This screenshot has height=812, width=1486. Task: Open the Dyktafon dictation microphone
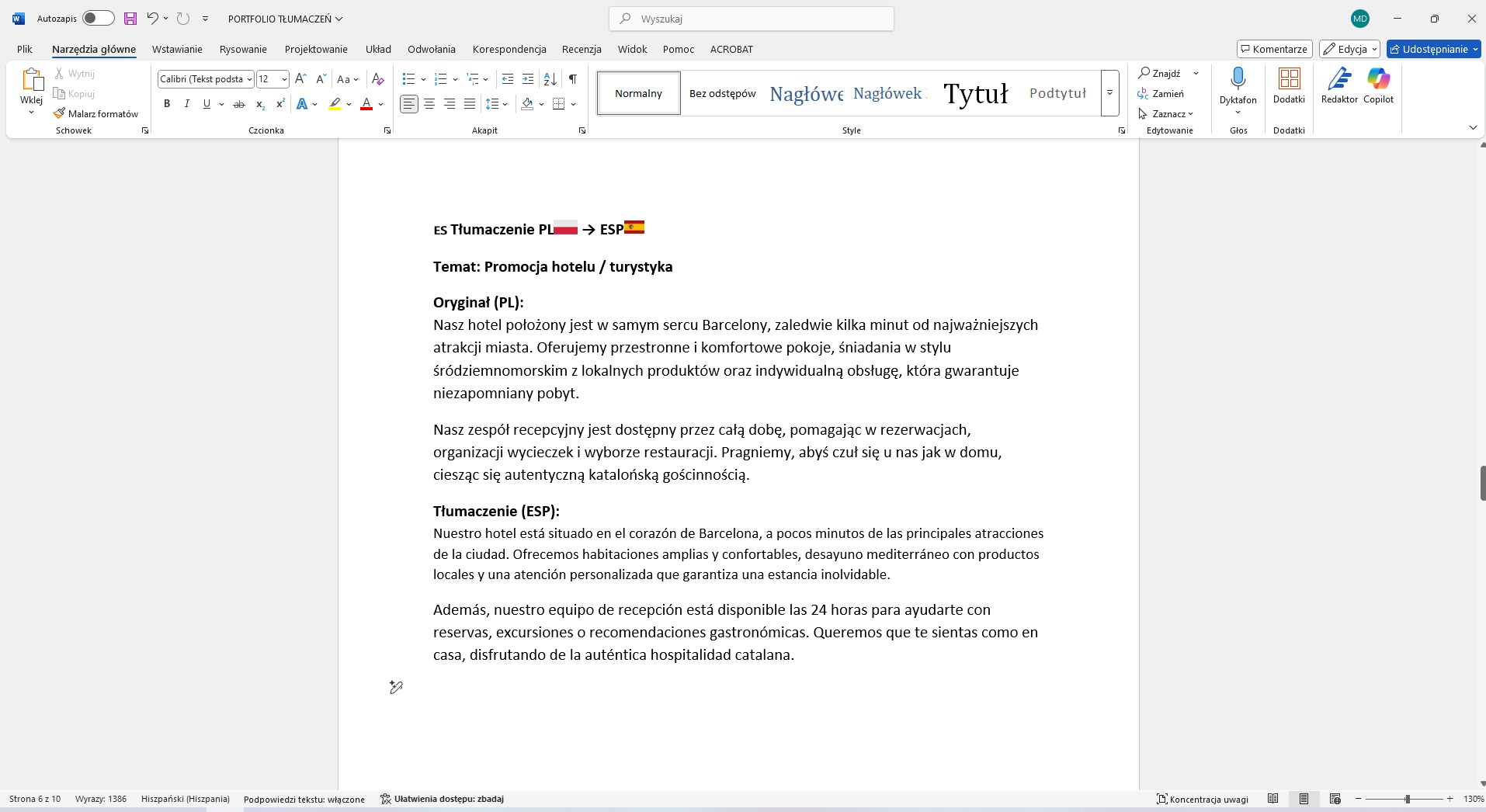[x=1238, y=78]
